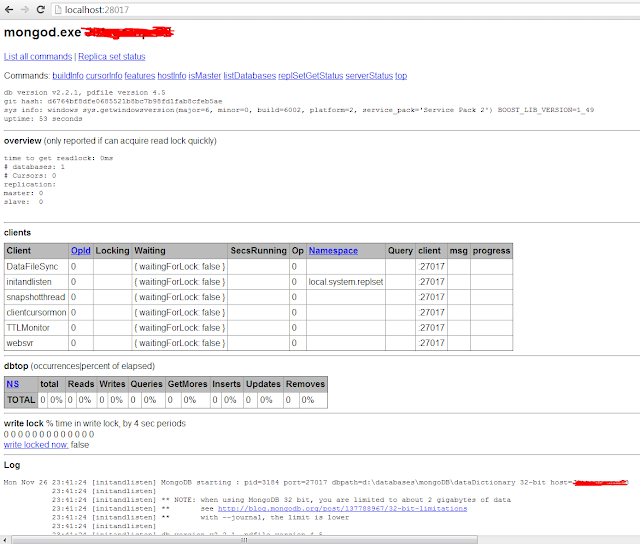
Task: Open the hostInfo command link
Action: point(172,75)
